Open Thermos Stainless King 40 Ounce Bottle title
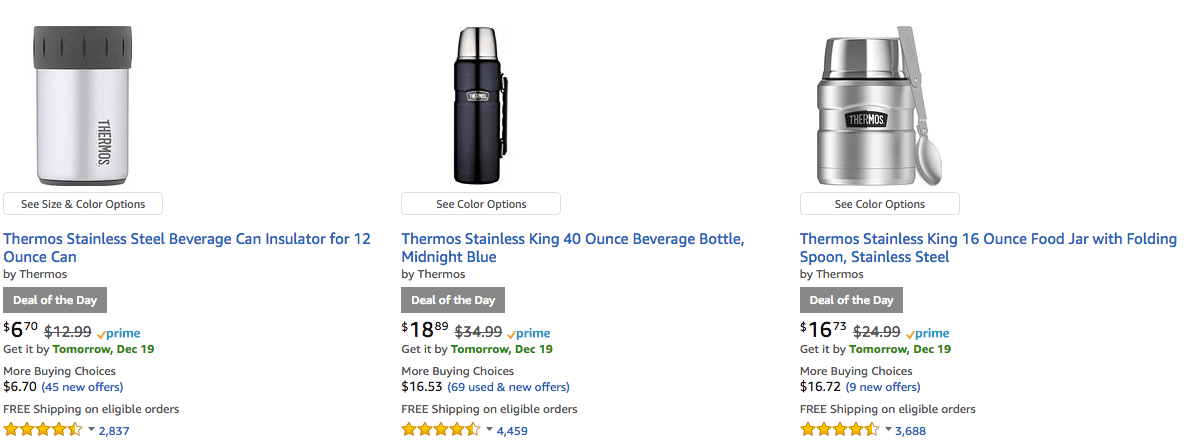 point(573,248)
